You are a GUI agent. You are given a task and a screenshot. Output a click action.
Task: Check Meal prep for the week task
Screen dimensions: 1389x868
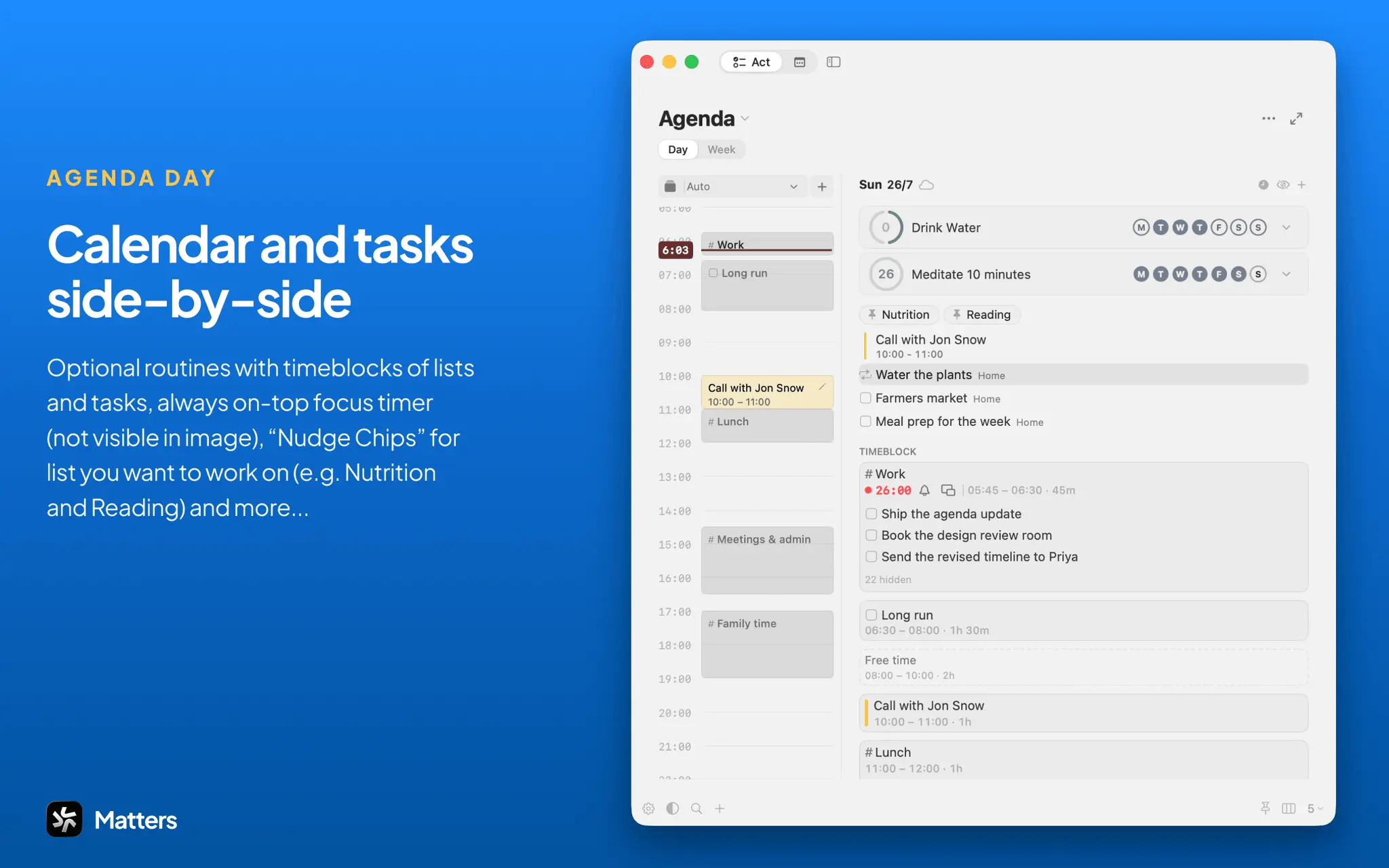click(865, 422)
